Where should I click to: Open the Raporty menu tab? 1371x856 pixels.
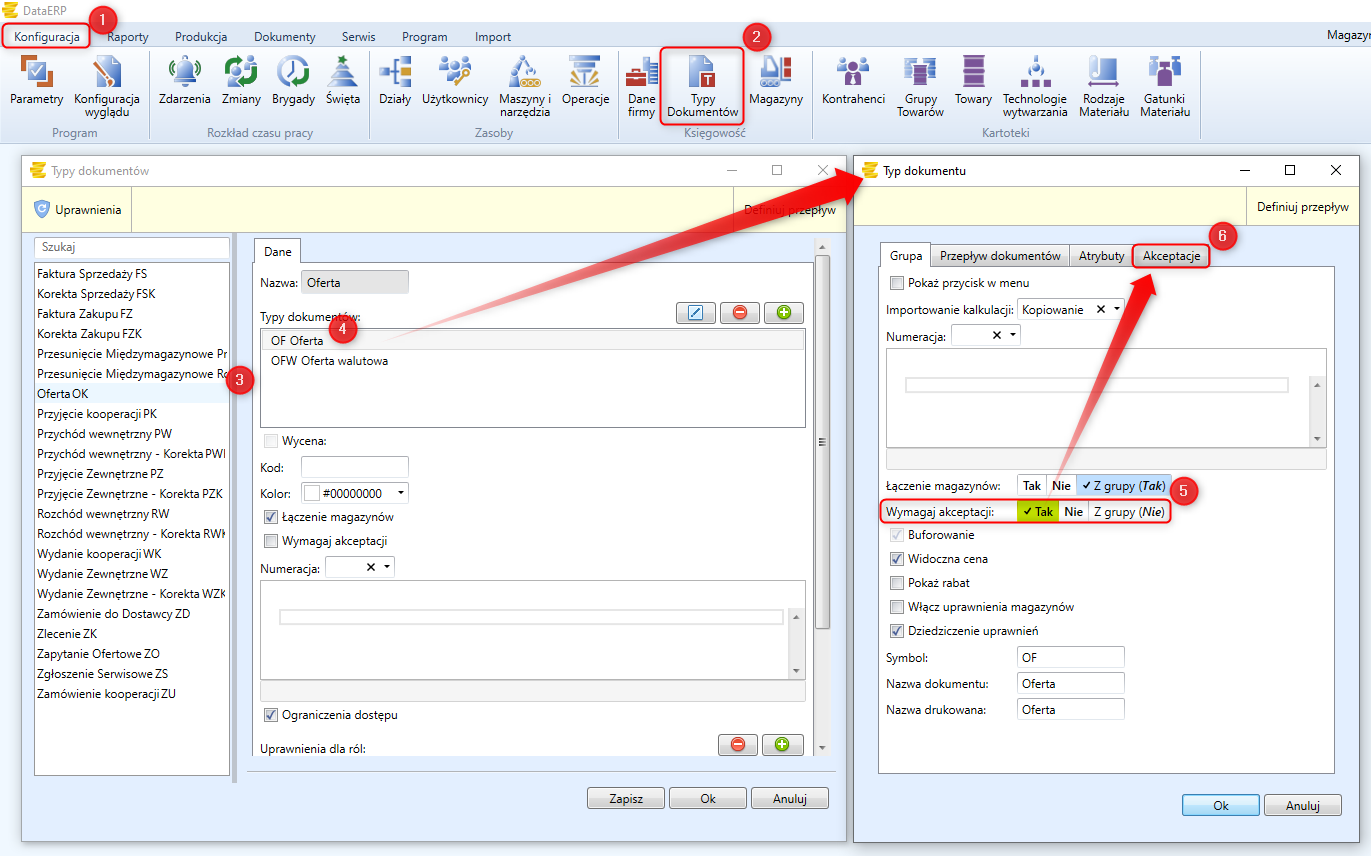[x=128, y=37]
